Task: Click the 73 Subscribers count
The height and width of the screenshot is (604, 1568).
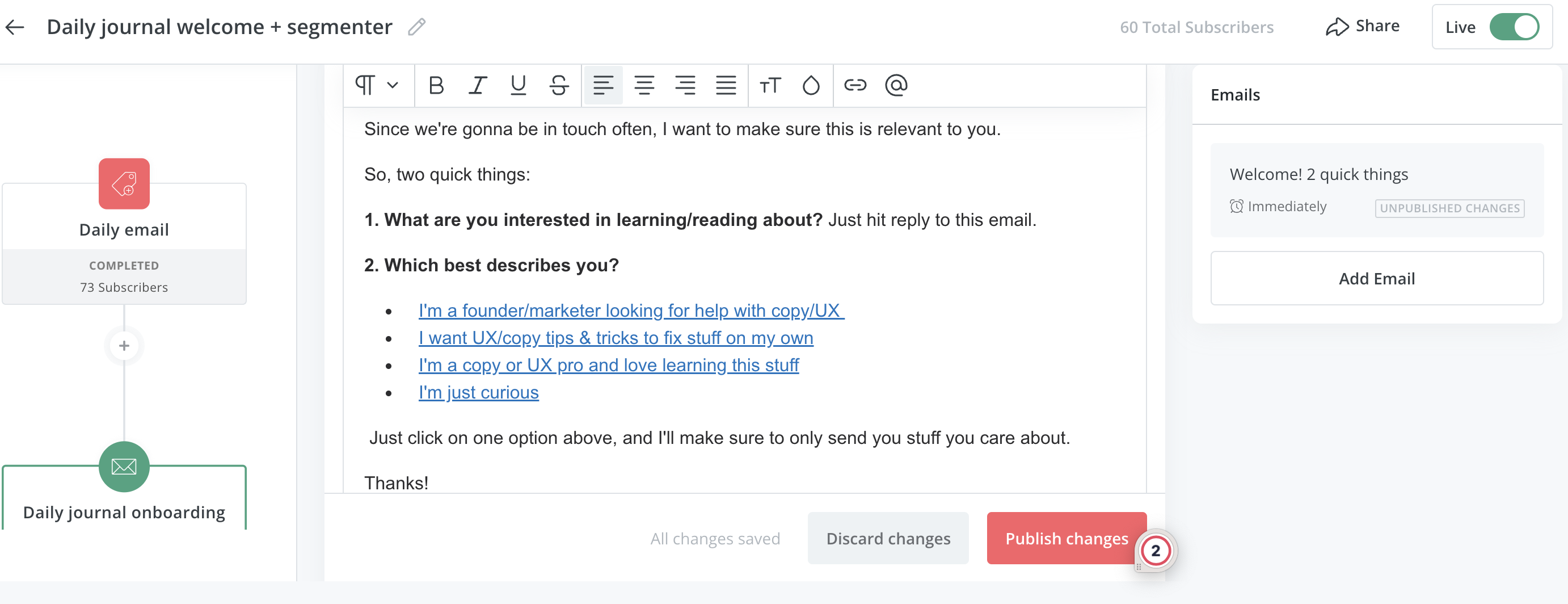Action: [x=124, y=287]
